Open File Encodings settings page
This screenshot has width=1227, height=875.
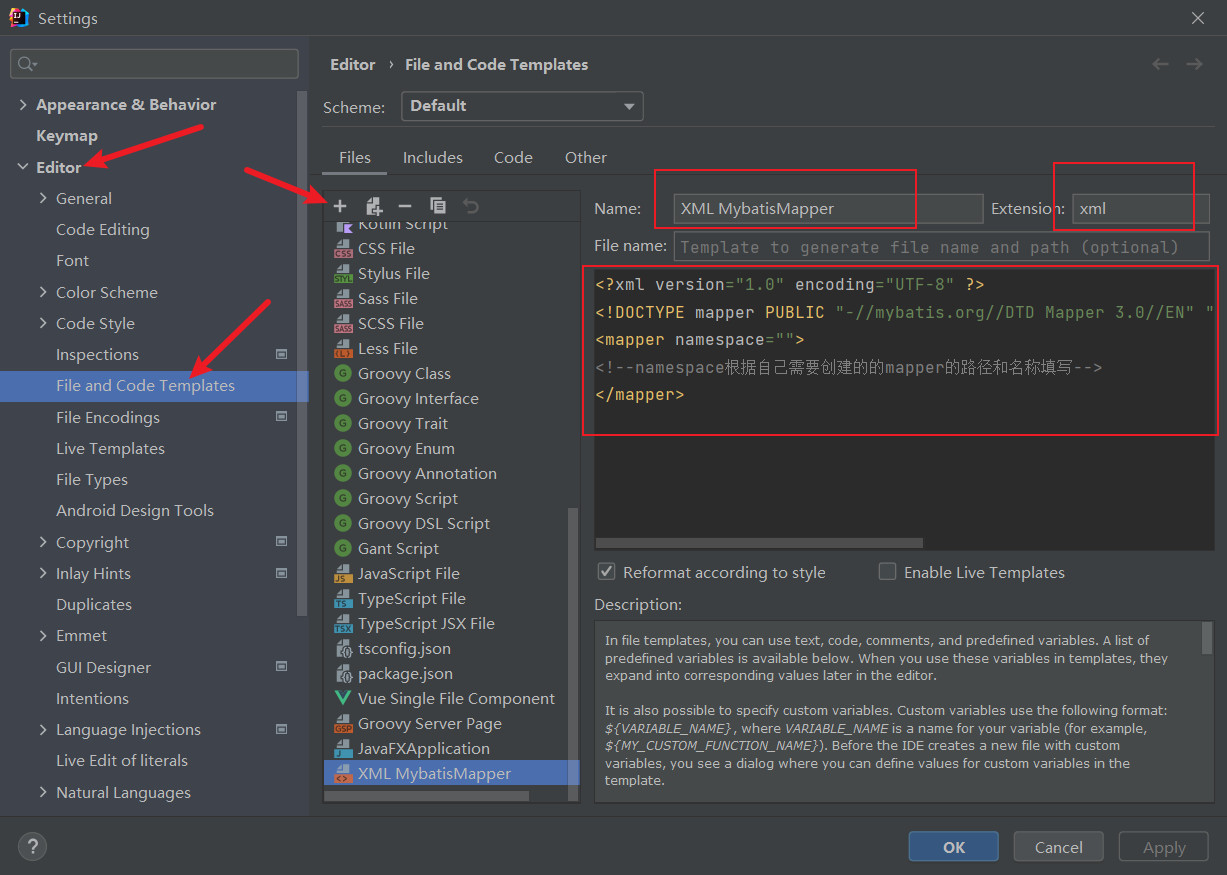click(x=108, y=418)
